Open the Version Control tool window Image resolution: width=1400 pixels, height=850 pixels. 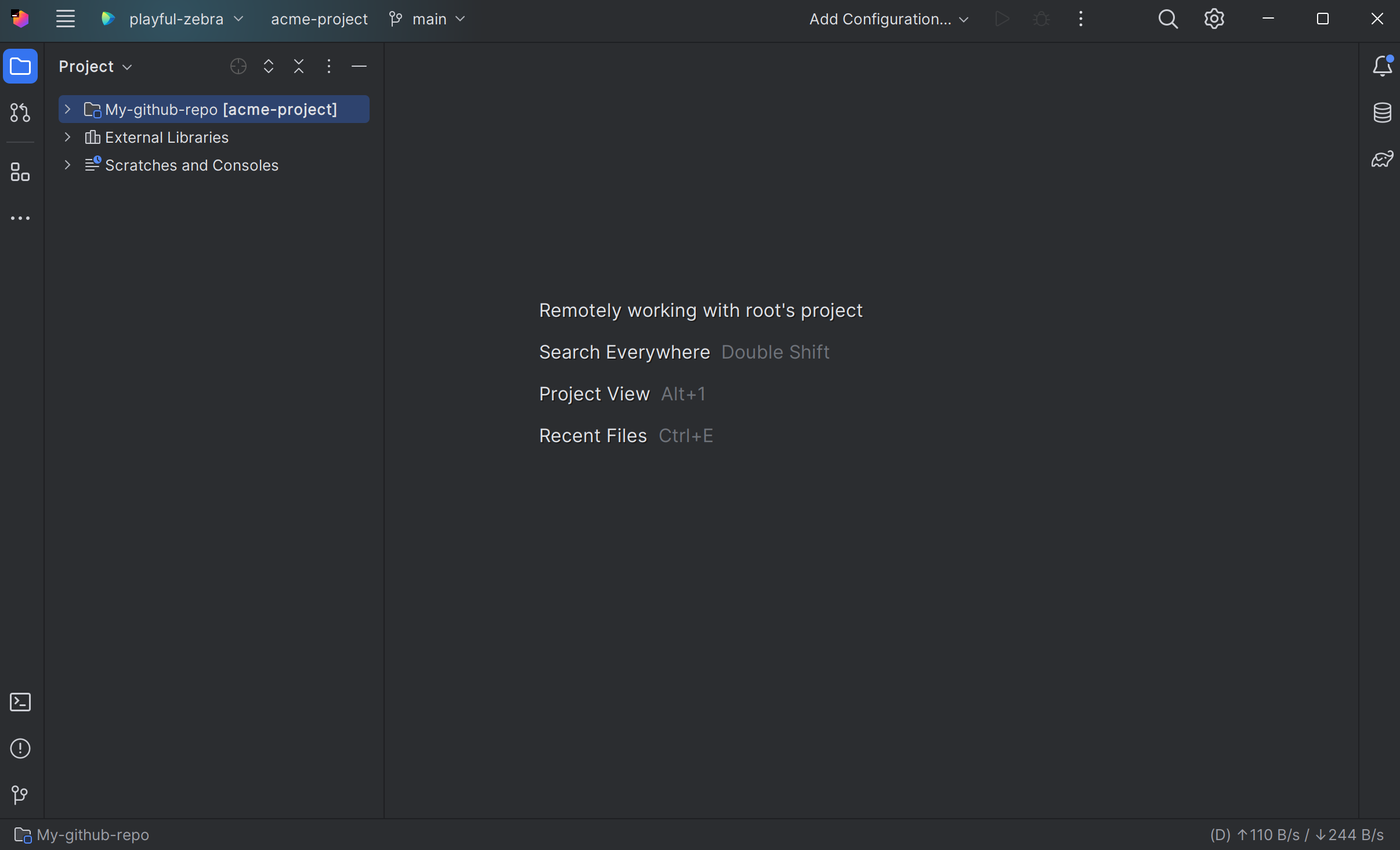click(19, 794)
